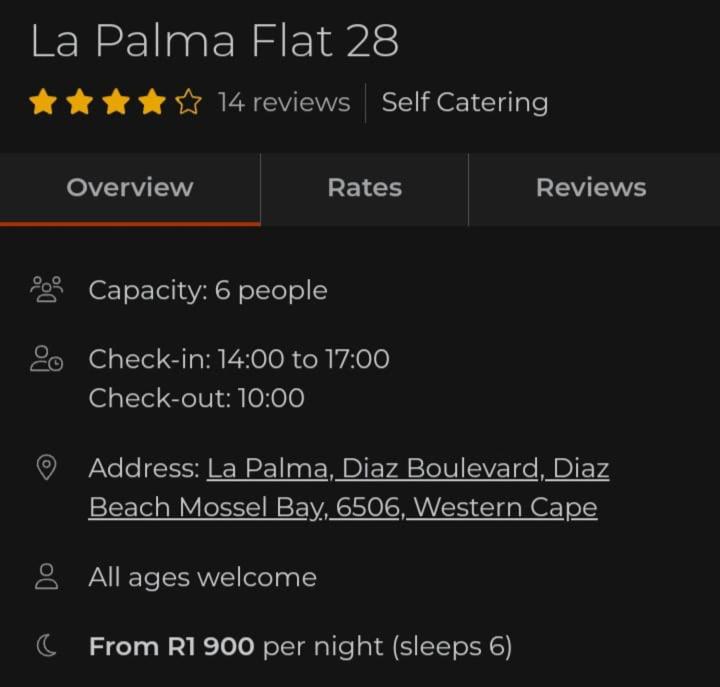Switch to the Rates tab
The height and width of the screenshot is (687, 720).
coord(364,188)
